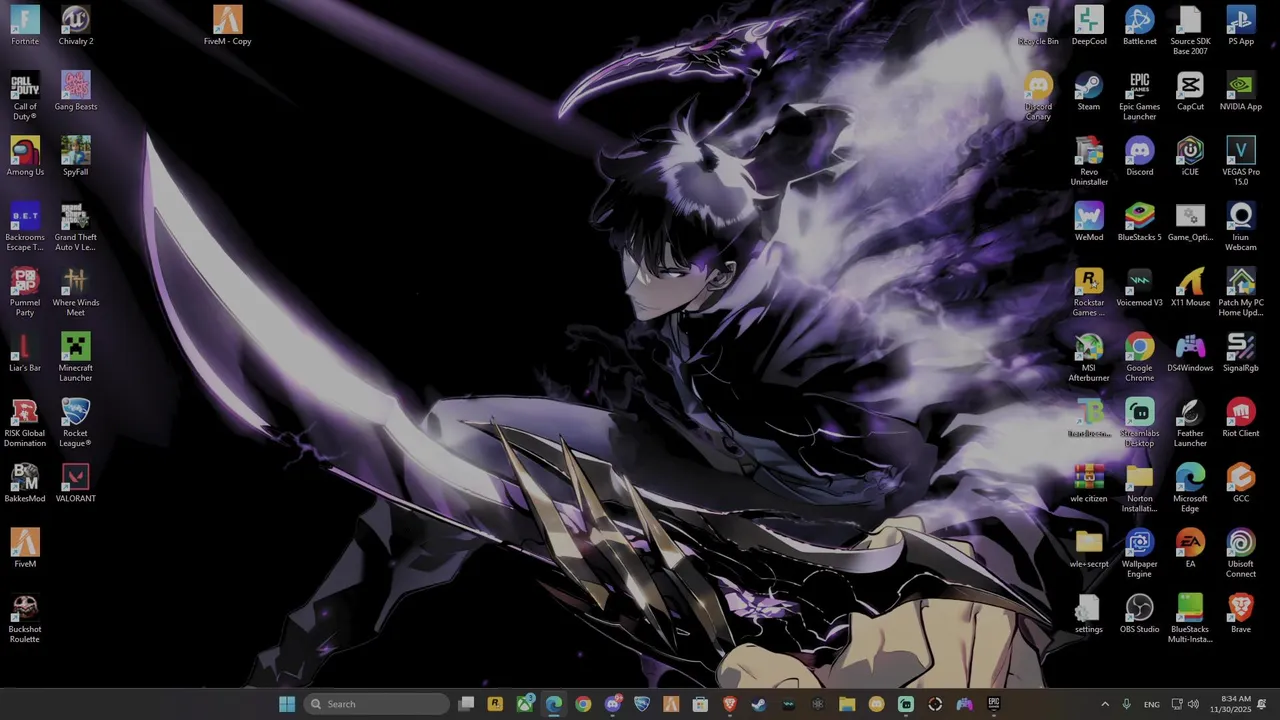Screen dimensions: 1280x720
Task: Select the Revo Uninstaller icon
Action: tap(1089, 161)
